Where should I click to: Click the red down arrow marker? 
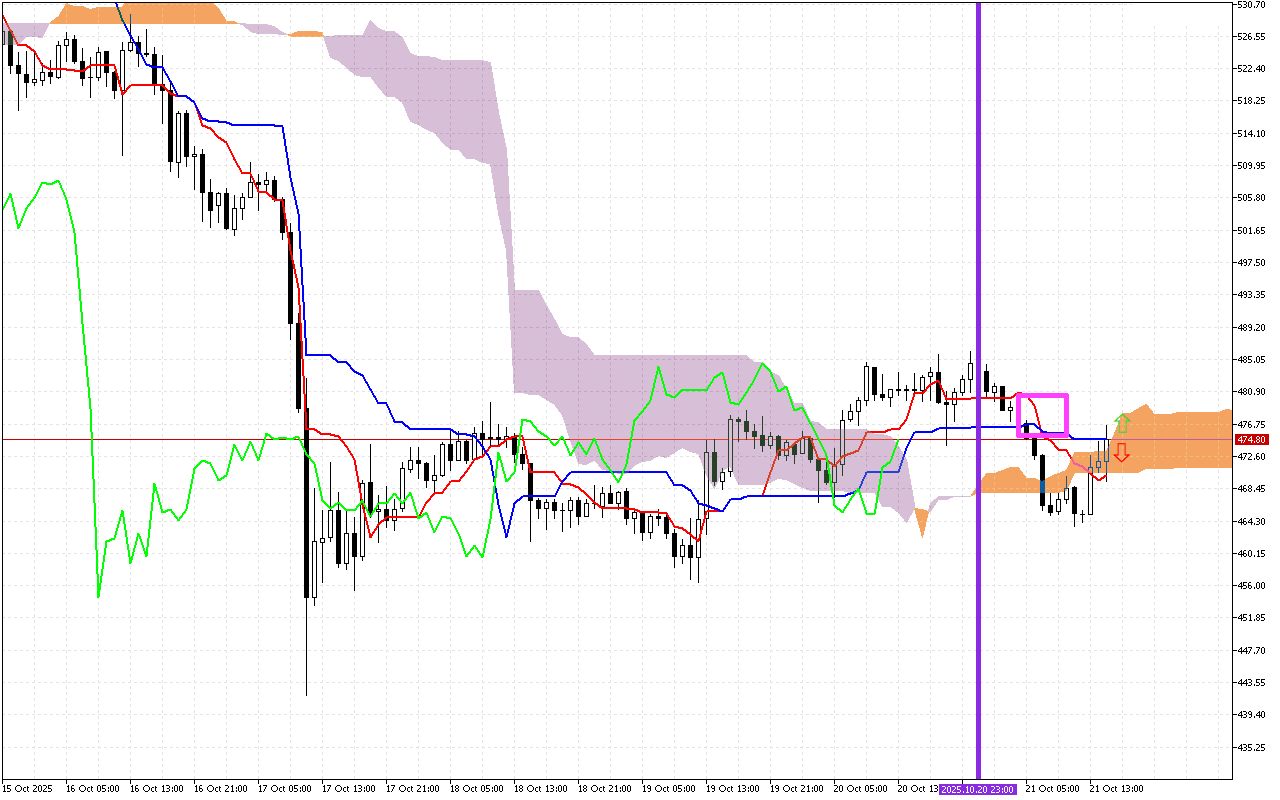[1122, 452]
